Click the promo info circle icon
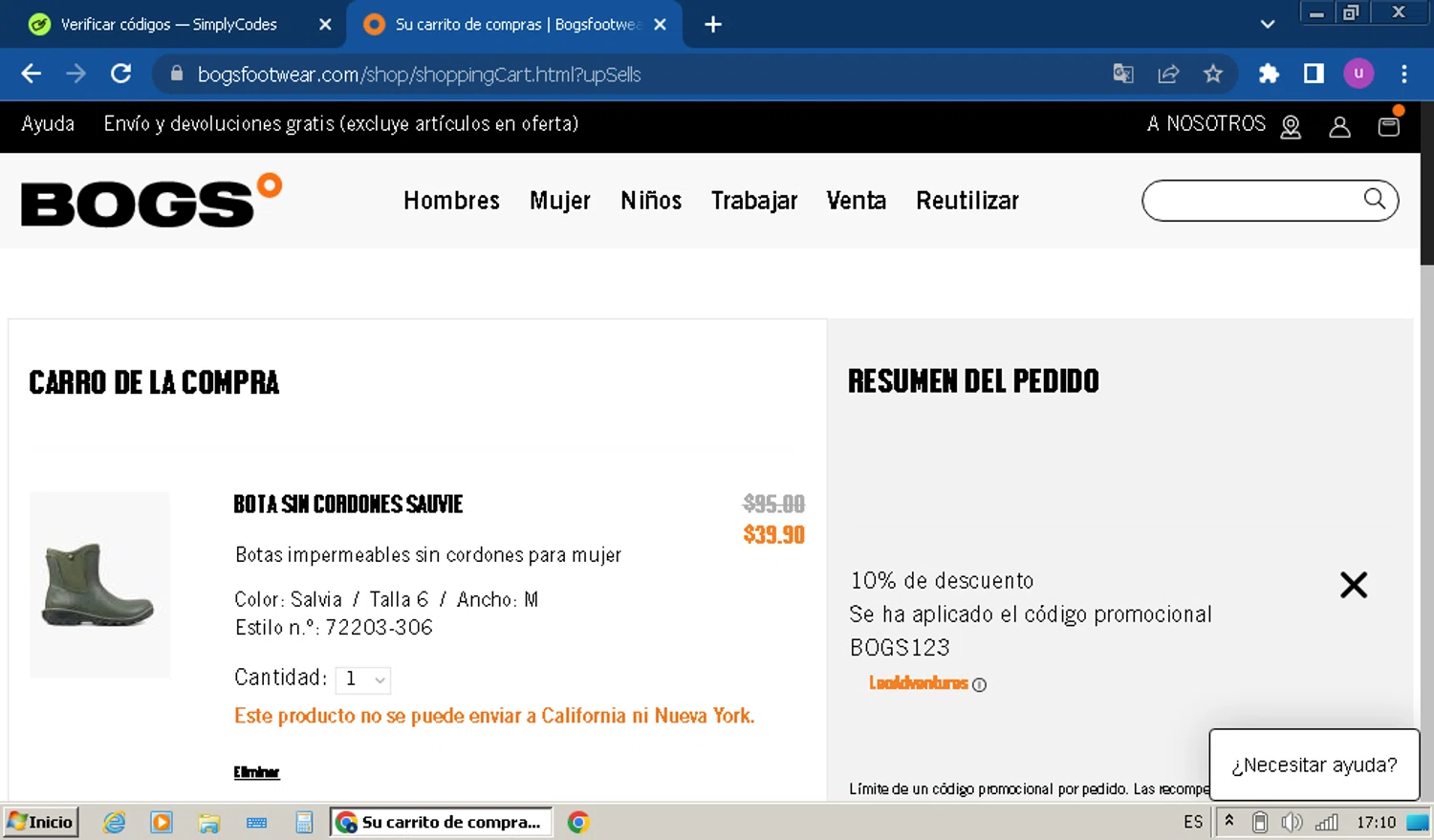1434x840 pixels. [979, 684]
